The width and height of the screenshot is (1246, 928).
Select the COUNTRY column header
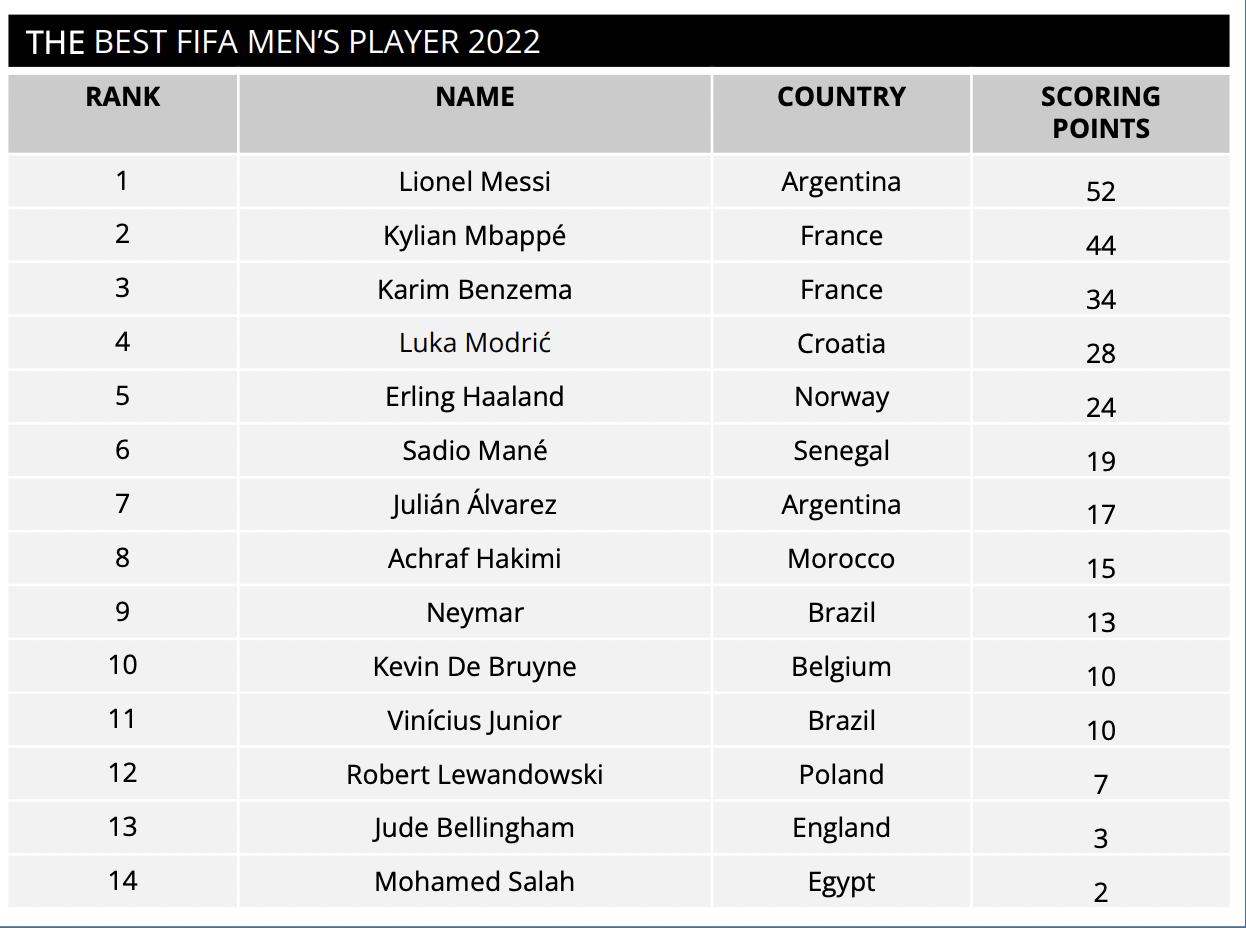click(841, 97)
